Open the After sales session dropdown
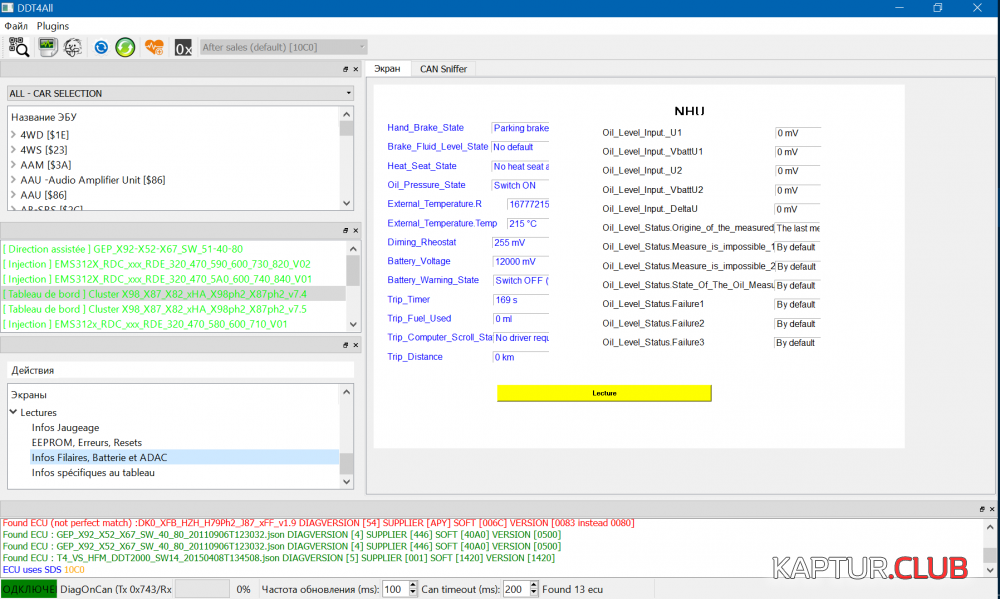The height and width of the screenshot is (599, 1000). click(x=283, y=47)
